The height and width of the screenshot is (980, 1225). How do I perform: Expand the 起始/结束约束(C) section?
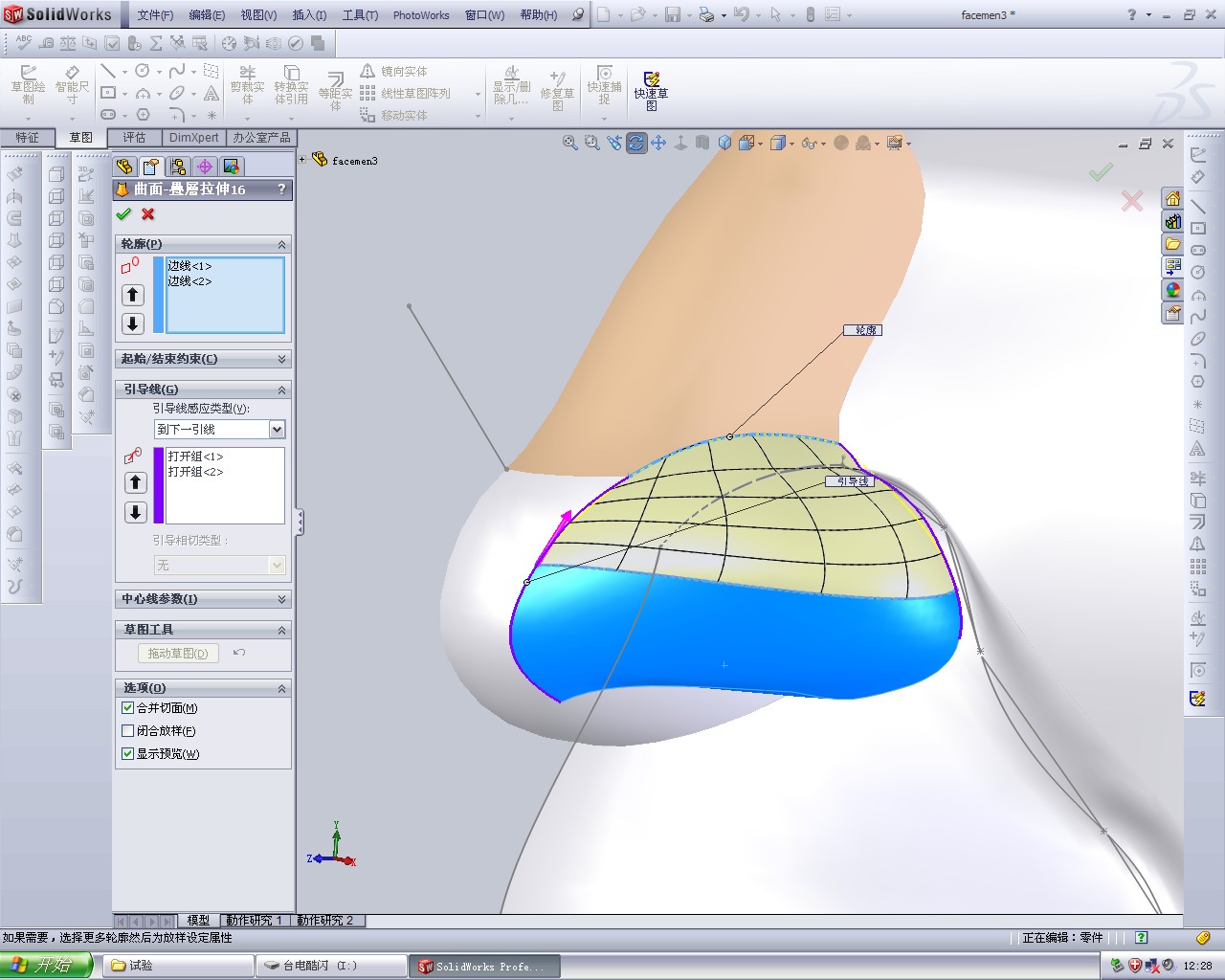282,359
